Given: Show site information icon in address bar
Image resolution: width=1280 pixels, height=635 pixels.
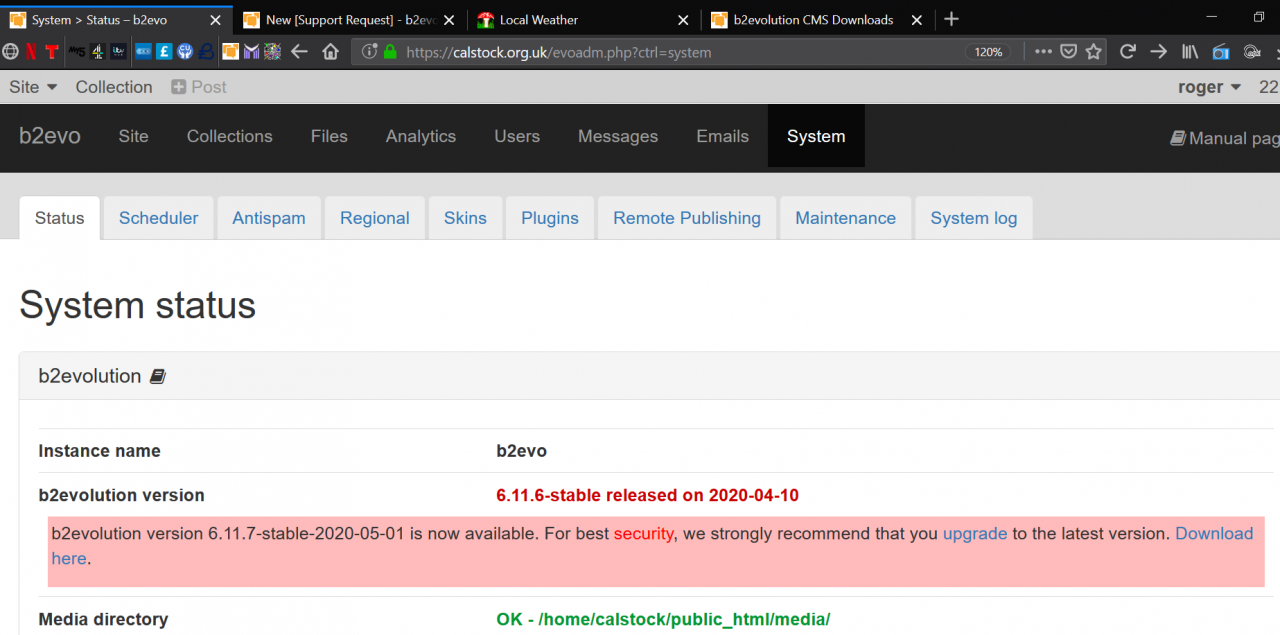Looking at the screenshot, I should (x=369, y=52).
